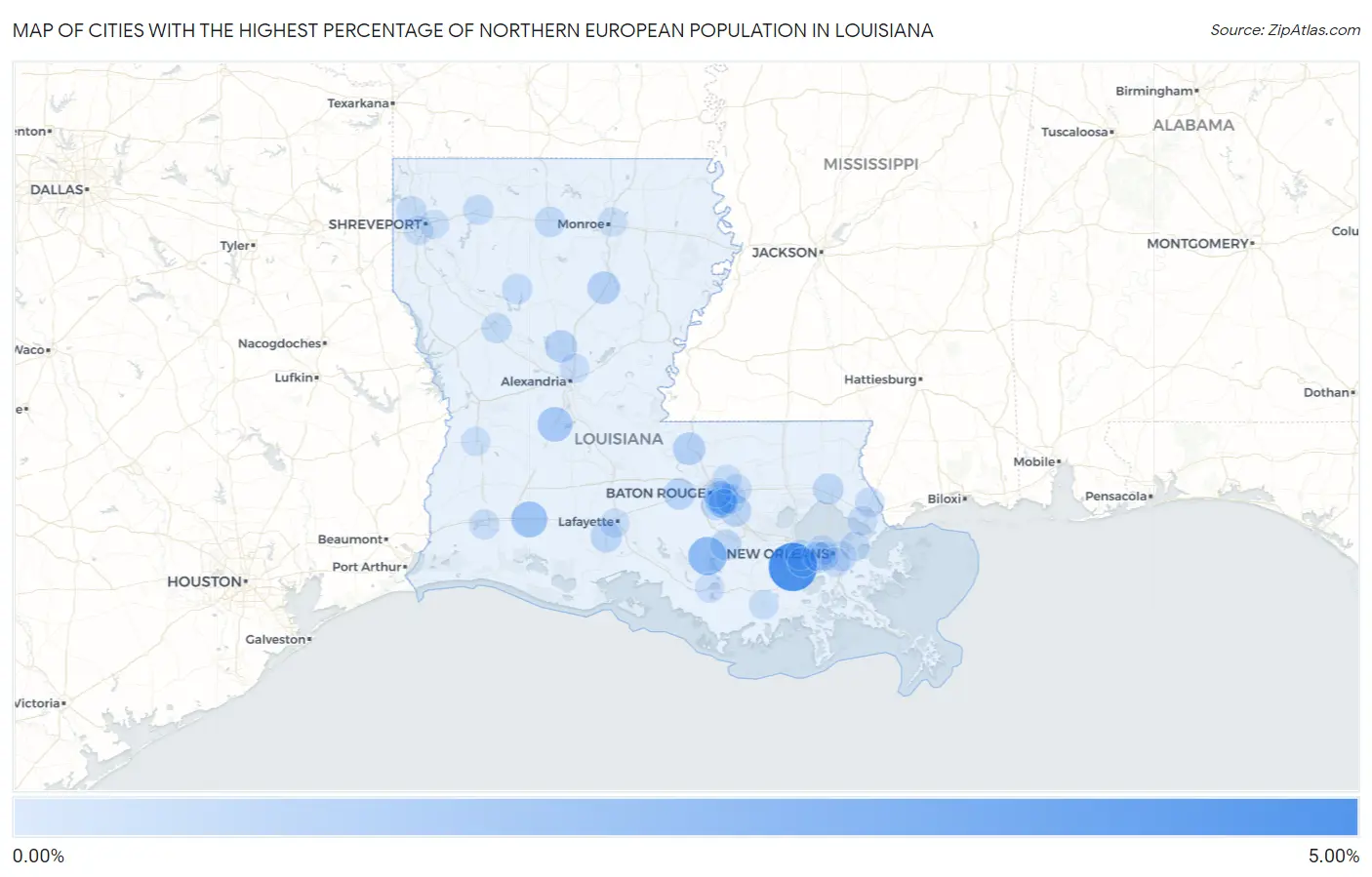Click the Birmingham city label
The image size is (1372, 877).
pyautogui.click(x=1154, y=91)
